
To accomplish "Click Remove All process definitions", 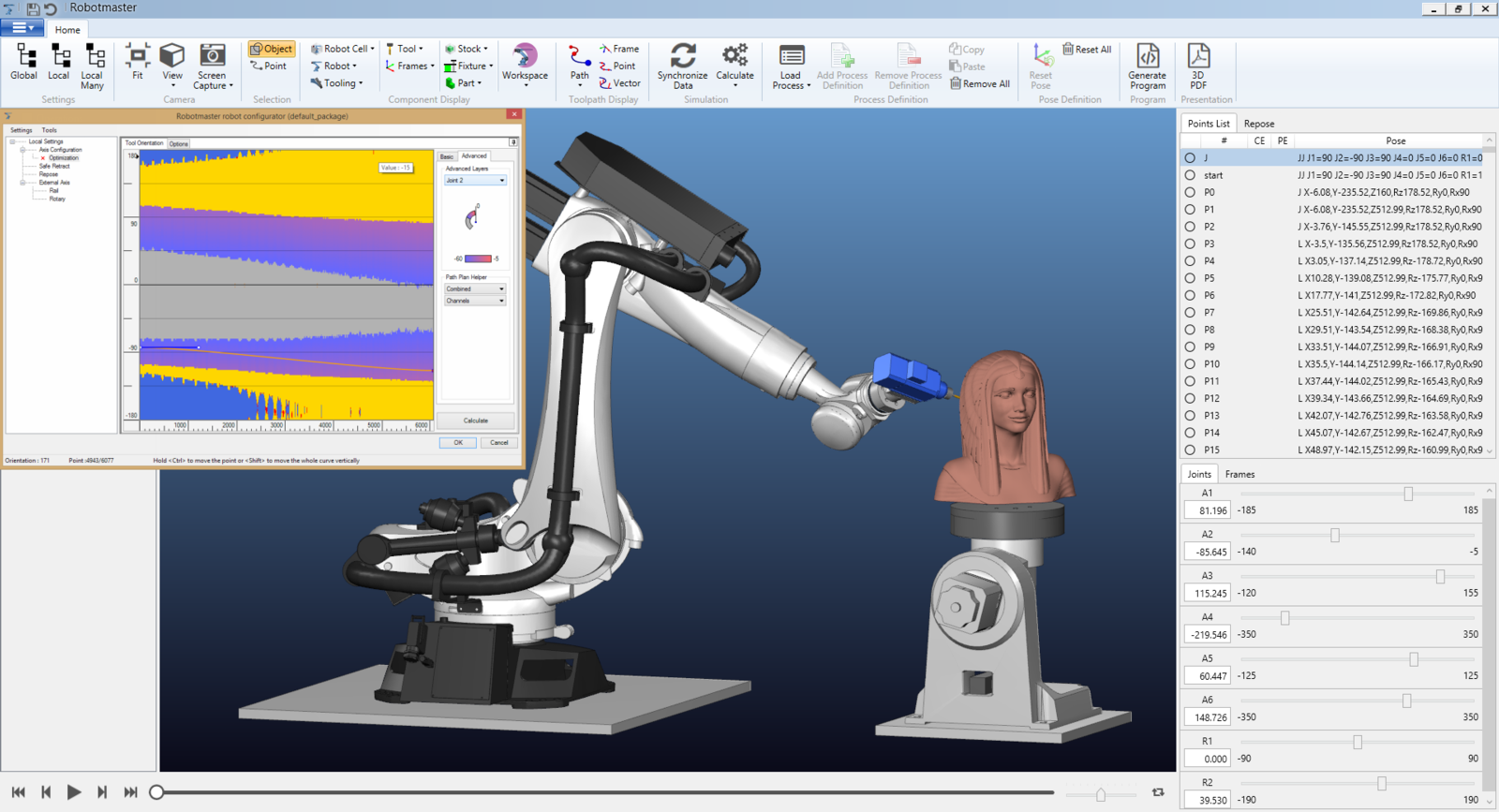I will 980,83.
